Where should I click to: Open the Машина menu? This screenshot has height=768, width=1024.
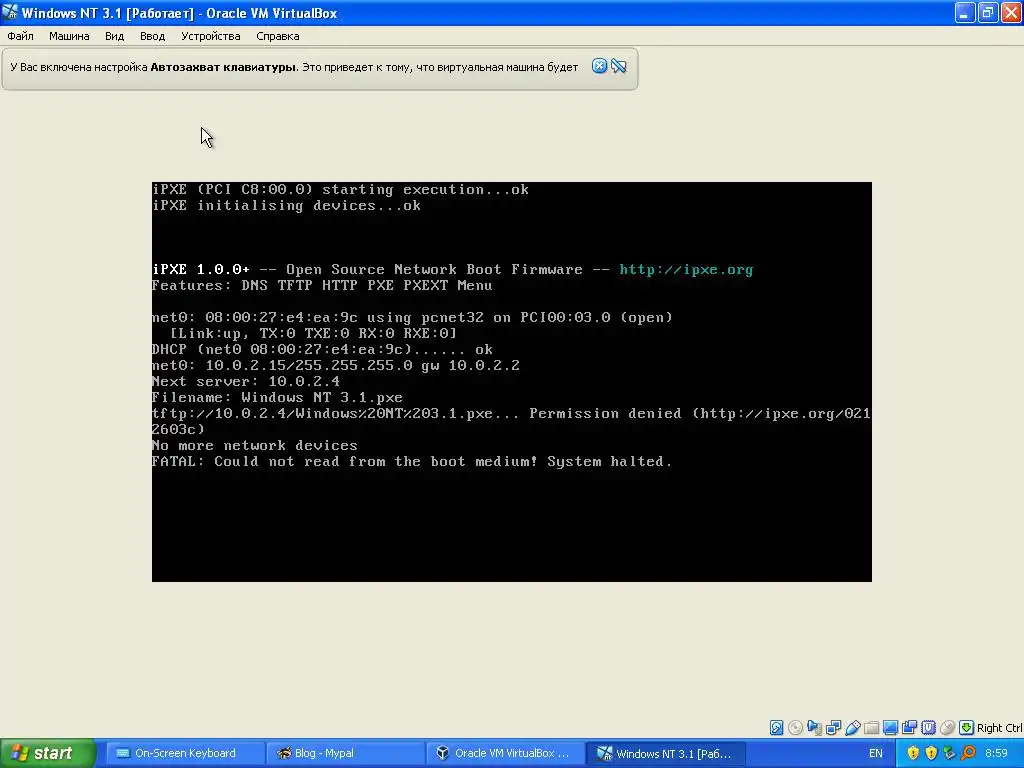pyautogui.click(x=69, y=36)
